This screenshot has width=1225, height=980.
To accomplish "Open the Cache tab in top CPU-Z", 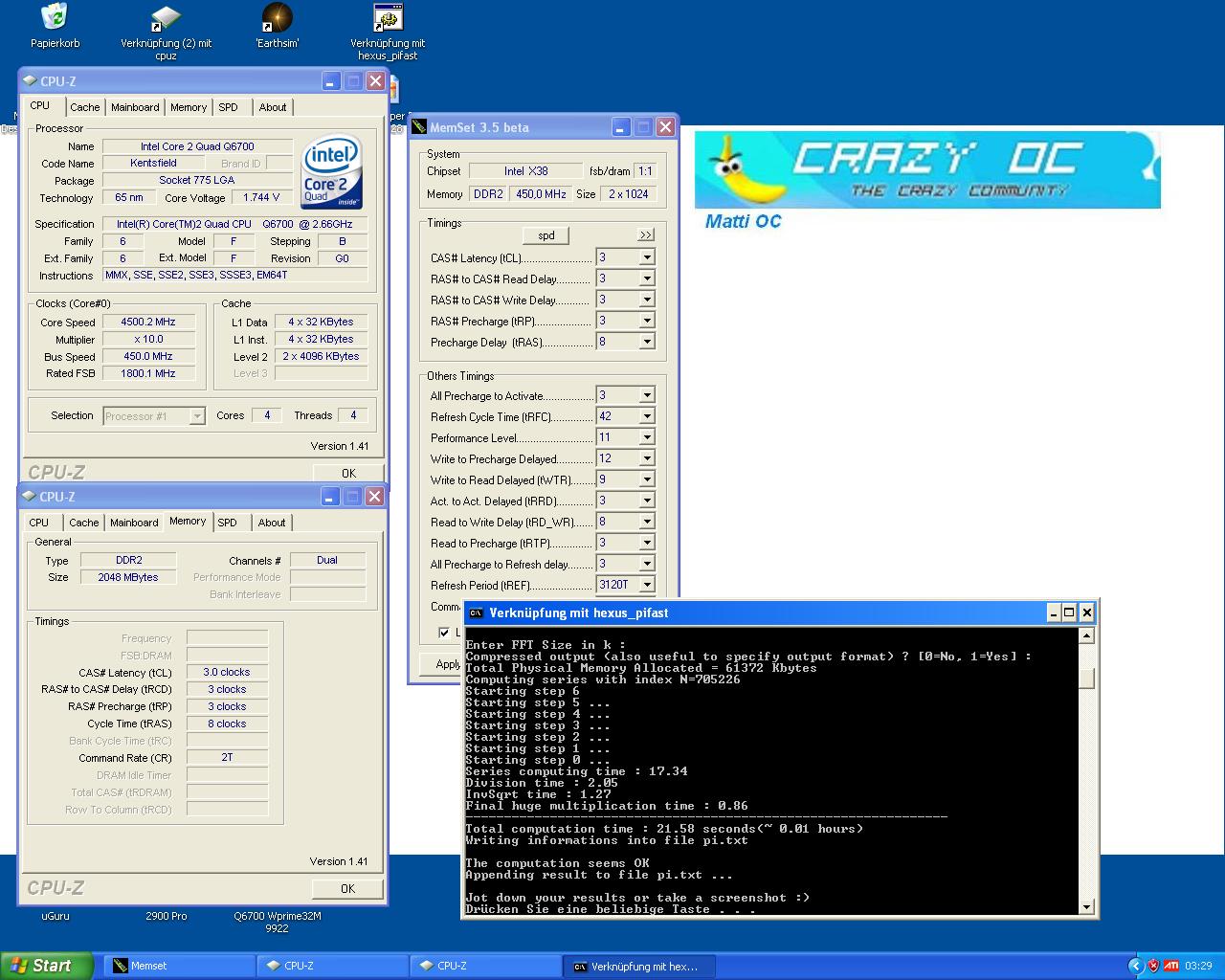I will point(85,107).
